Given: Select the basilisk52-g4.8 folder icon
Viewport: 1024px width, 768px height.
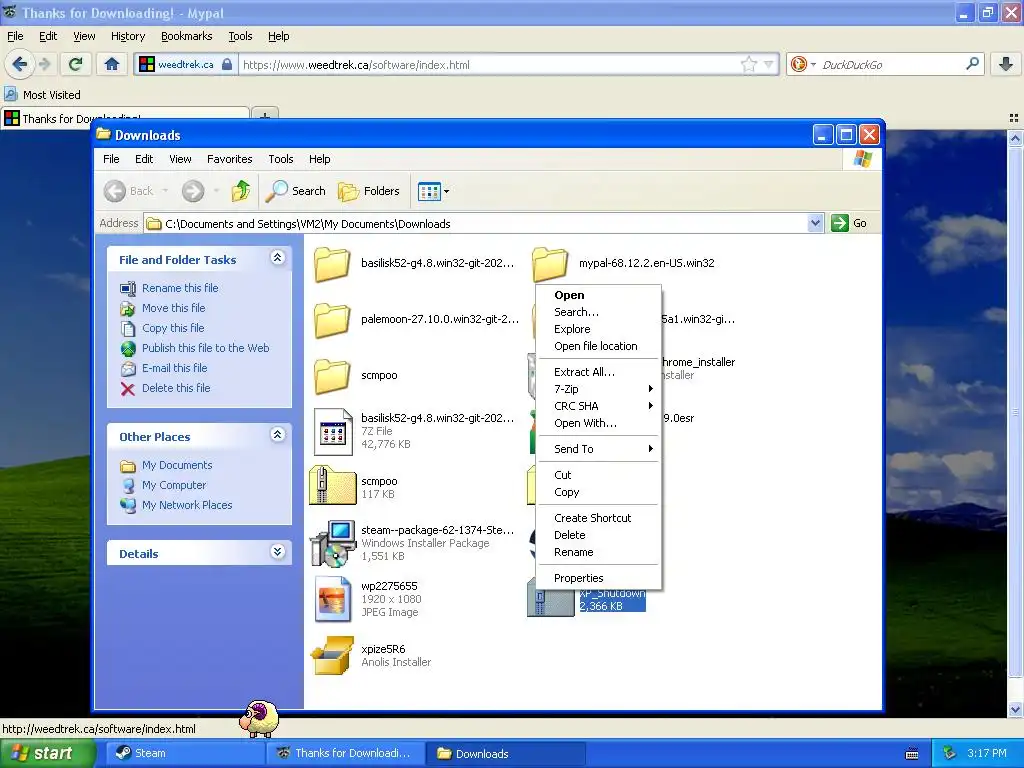Looking at the screenshot, I should (x=332, y=263).
